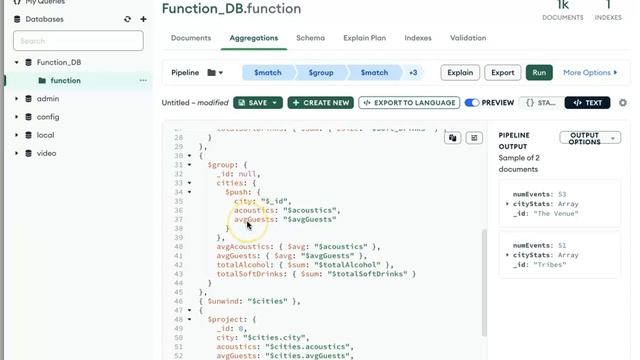This screenshot has height=360, width=640.
Task: Click the Function_DB database icon
Action: [x=28, y=62]
